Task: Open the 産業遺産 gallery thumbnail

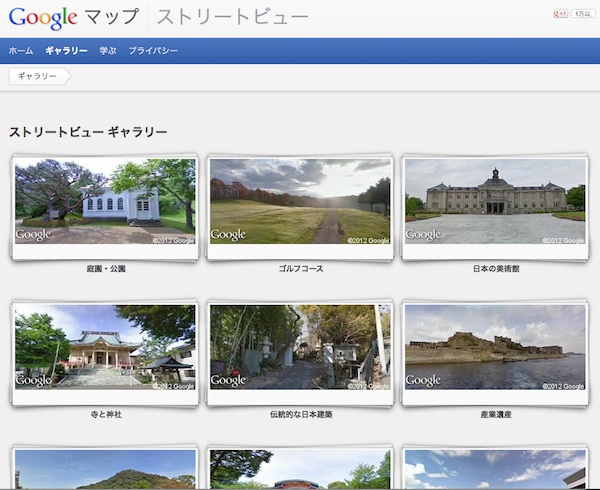Action: [495, 347]
